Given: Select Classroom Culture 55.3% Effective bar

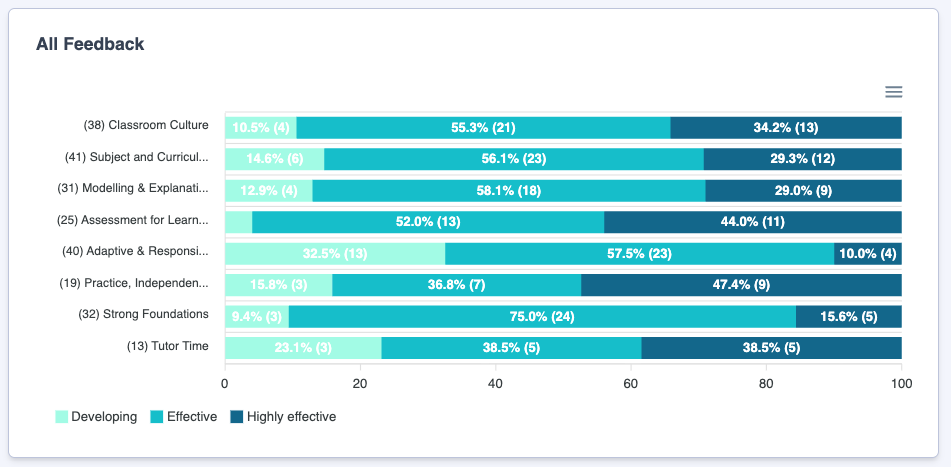Looking at the screenshot, I should [483, 127].
